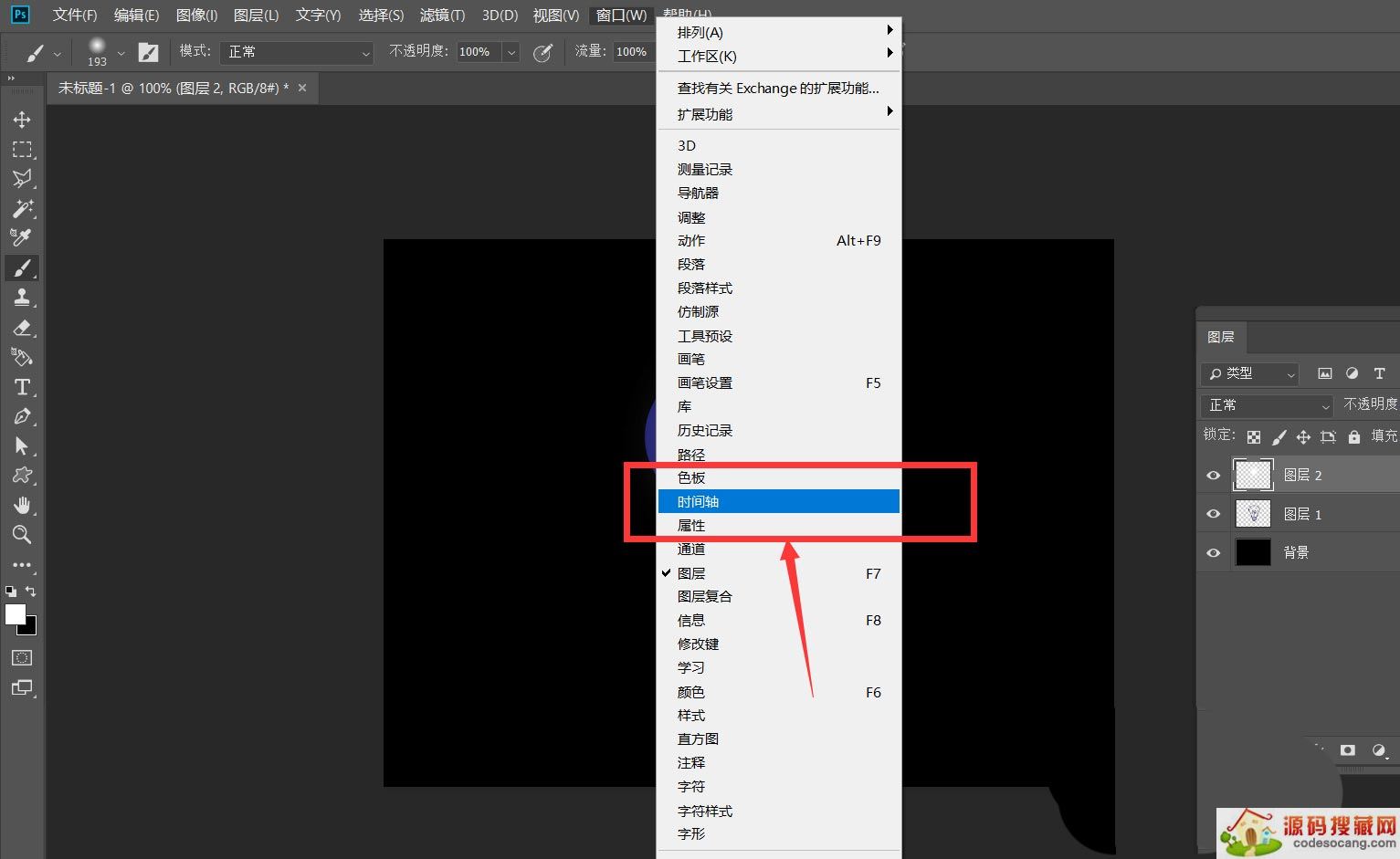Toggle lock position
The image size is (1400, 859).
click(1303, 437)
